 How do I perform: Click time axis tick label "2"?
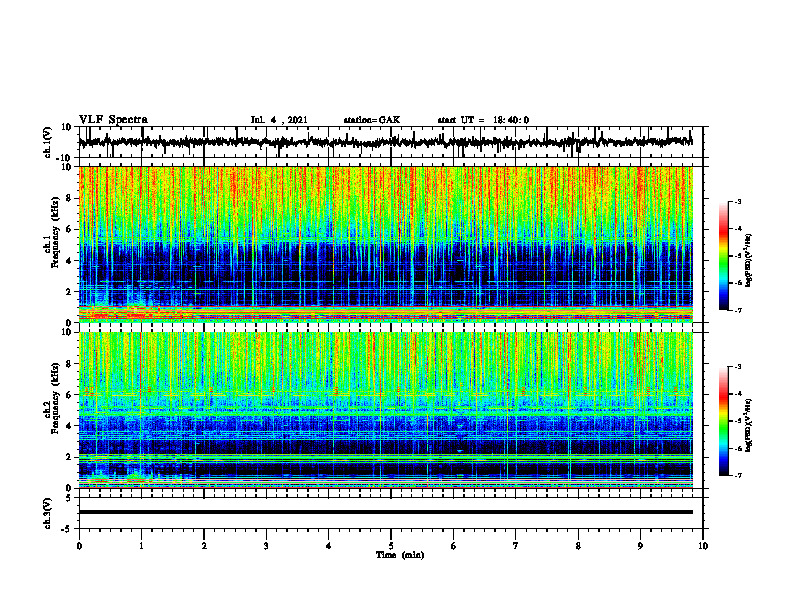204,546
